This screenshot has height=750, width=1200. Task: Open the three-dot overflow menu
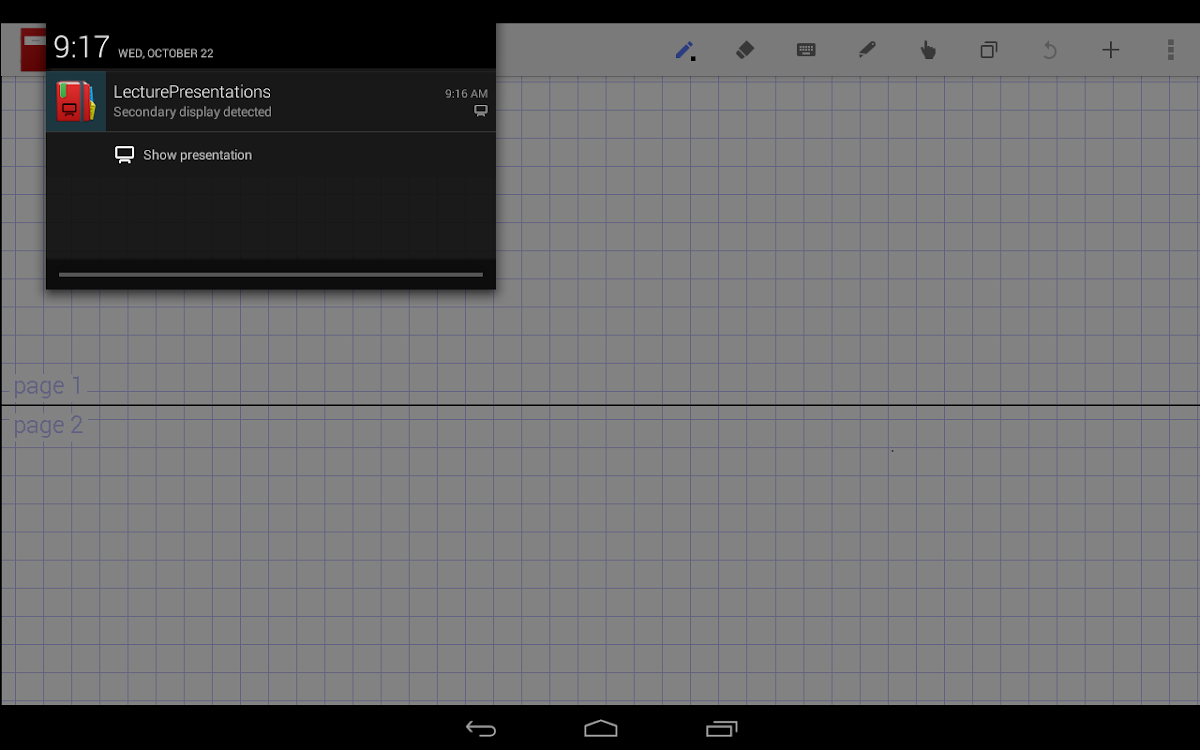(x=1171, y=50)
